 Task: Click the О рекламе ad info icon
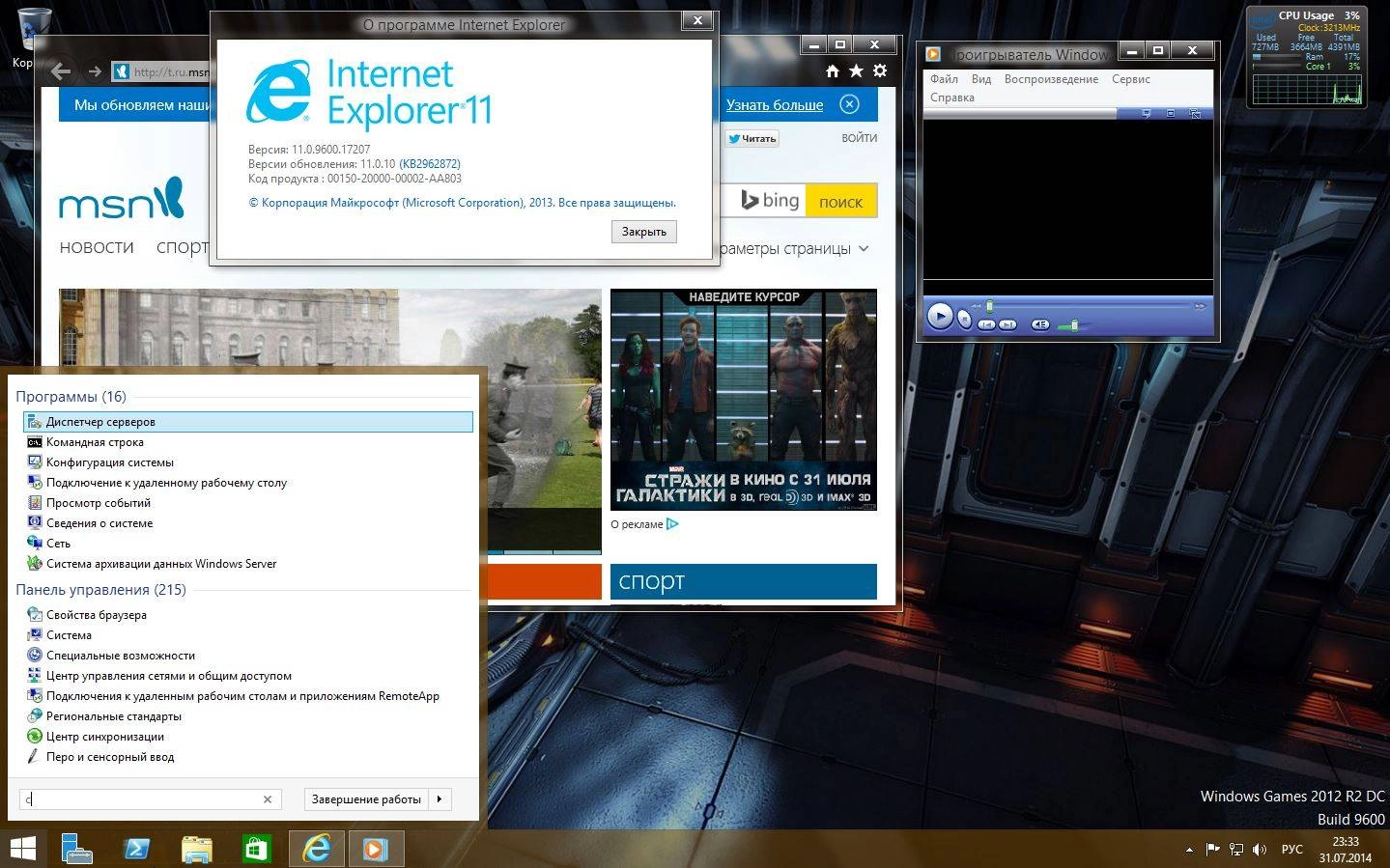(672, 524)
